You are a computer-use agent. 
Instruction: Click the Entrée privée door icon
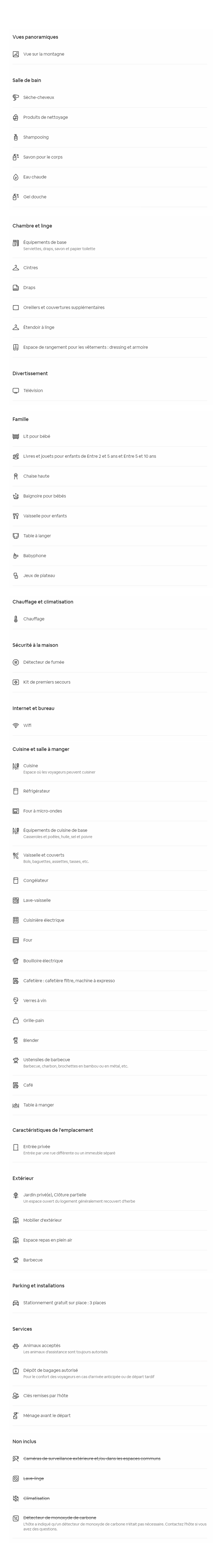pyautogui.click(x=16, y=1147)
